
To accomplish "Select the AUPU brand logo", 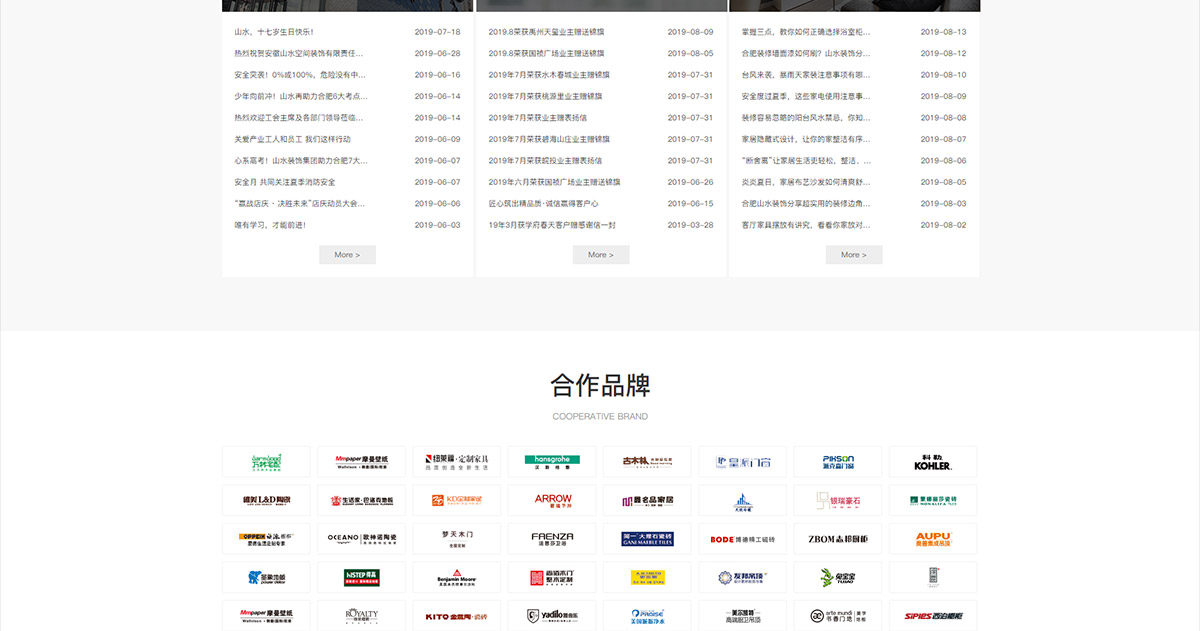I will click(x=933, y=538).
